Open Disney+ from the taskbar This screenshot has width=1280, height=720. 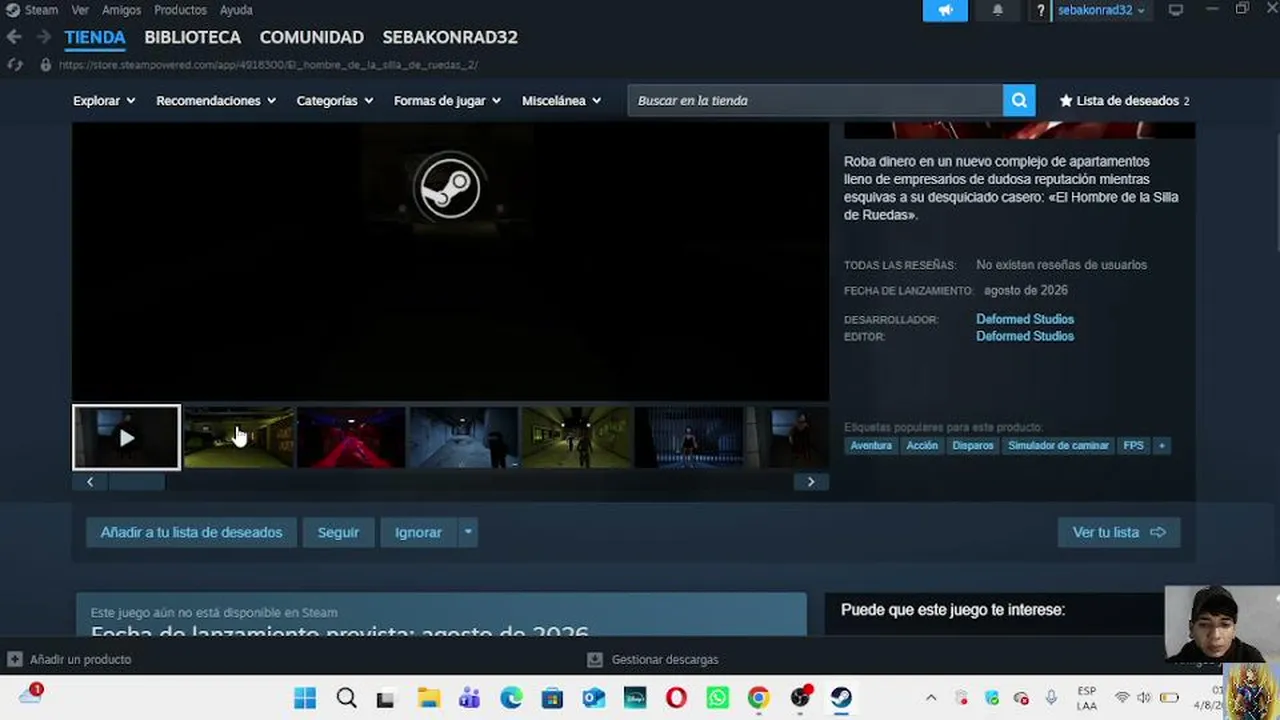[635, 697]
